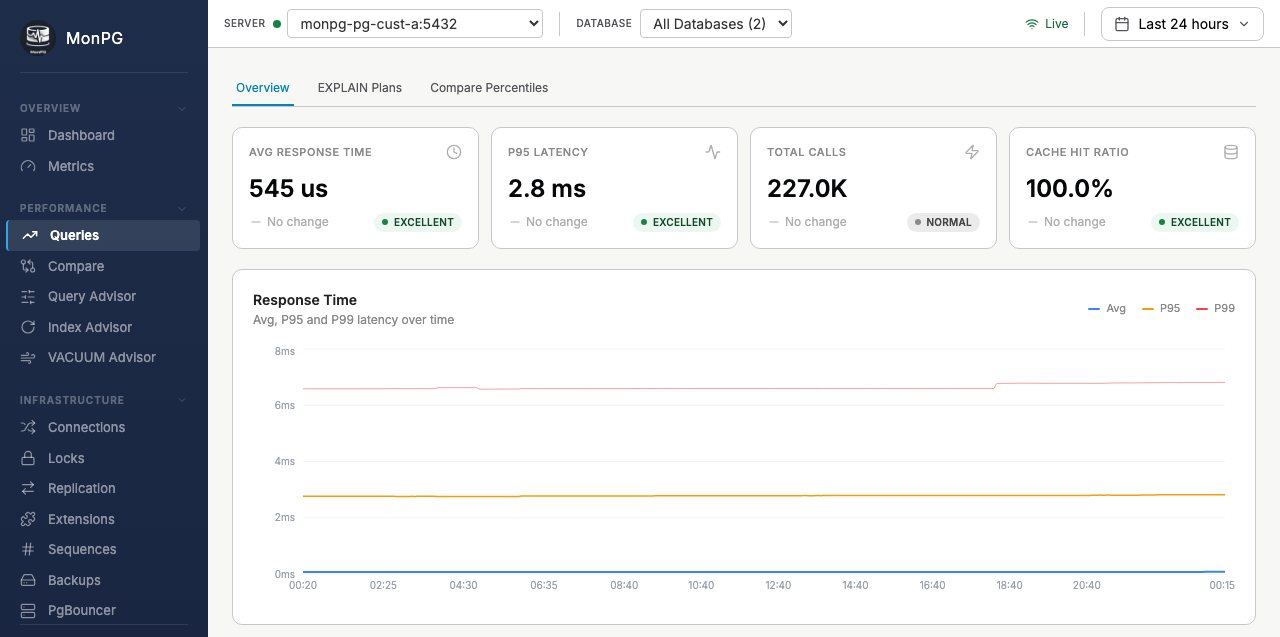
Task: Collapse the Performance sidebar section
Action: point(181,208)
